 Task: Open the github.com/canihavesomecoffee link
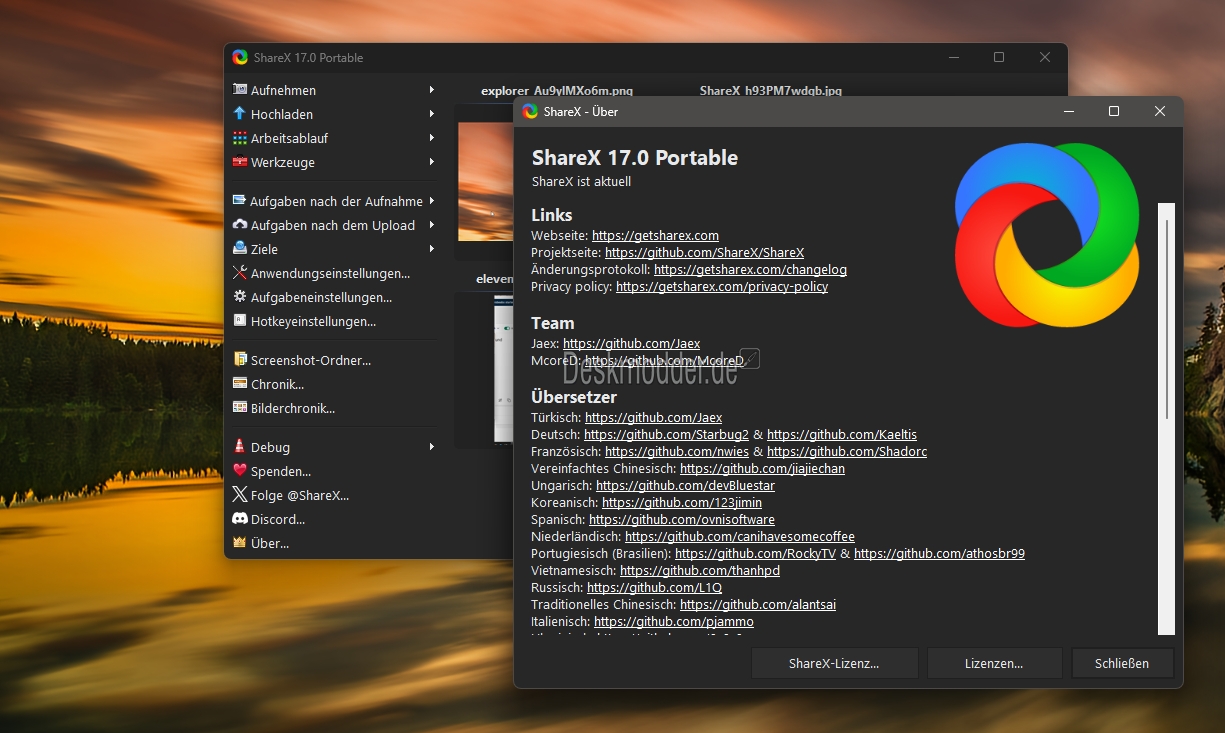click(x=740, y=537)
